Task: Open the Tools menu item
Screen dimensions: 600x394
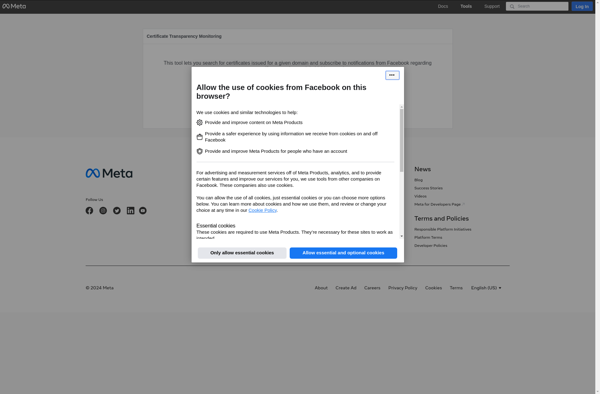Action: point(466,6)
